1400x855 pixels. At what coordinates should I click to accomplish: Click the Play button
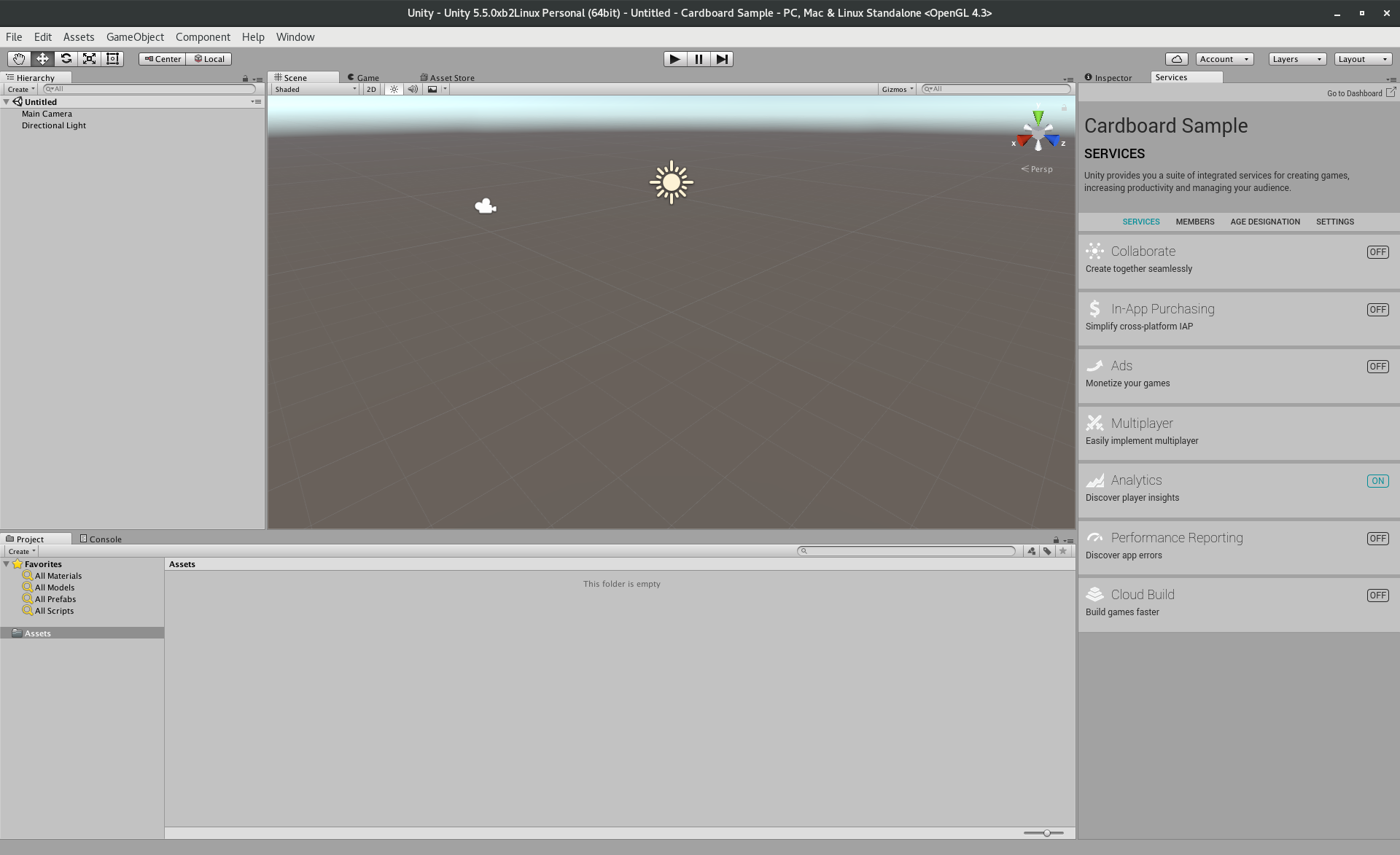(674, 59)
